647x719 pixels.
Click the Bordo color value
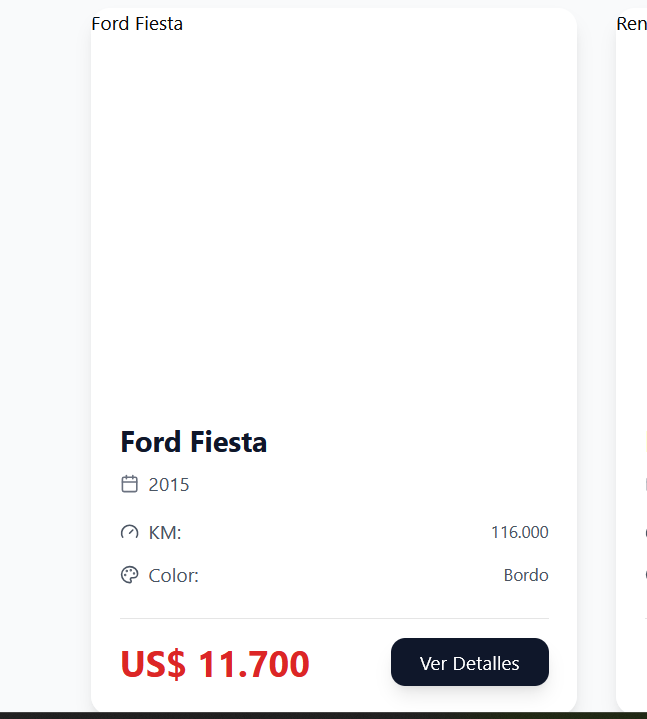[x=525, y=575]
